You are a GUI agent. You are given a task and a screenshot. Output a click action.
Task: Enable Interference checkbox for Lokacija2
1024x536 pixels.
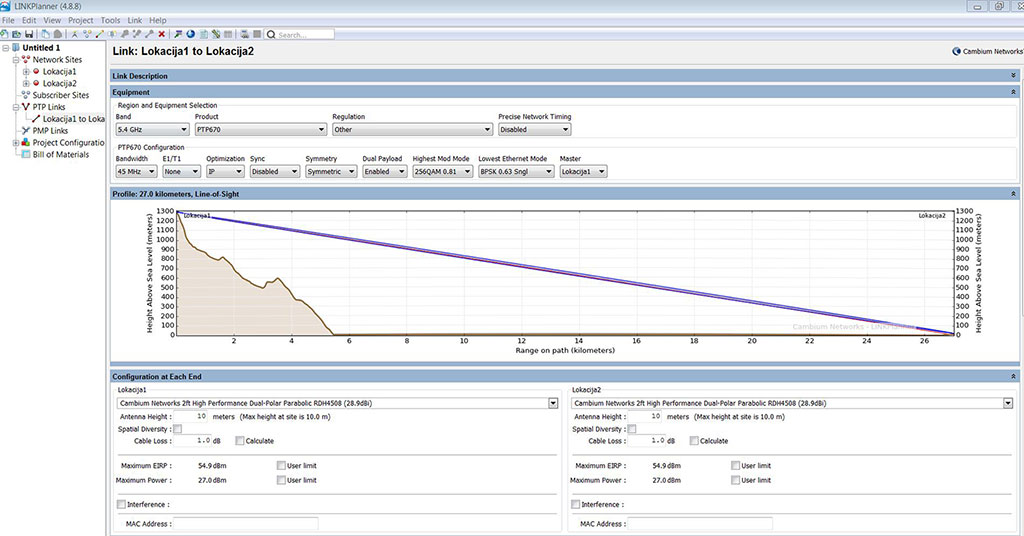575,504
